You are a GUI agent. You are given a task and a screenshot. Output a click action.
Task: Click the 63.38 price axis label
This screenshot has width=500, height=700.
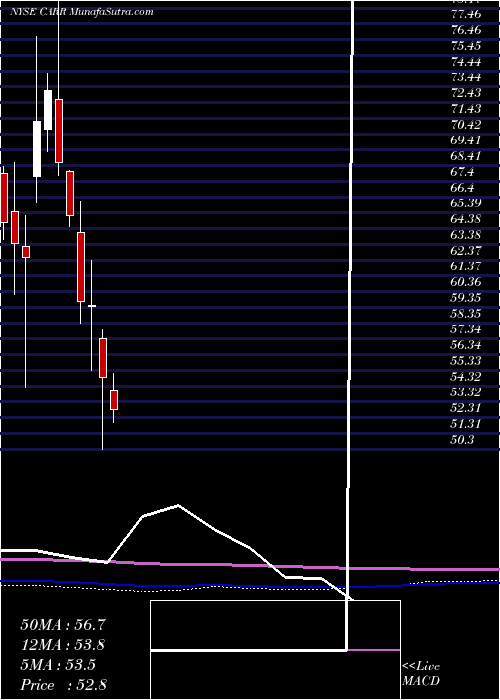pos(466,235)
